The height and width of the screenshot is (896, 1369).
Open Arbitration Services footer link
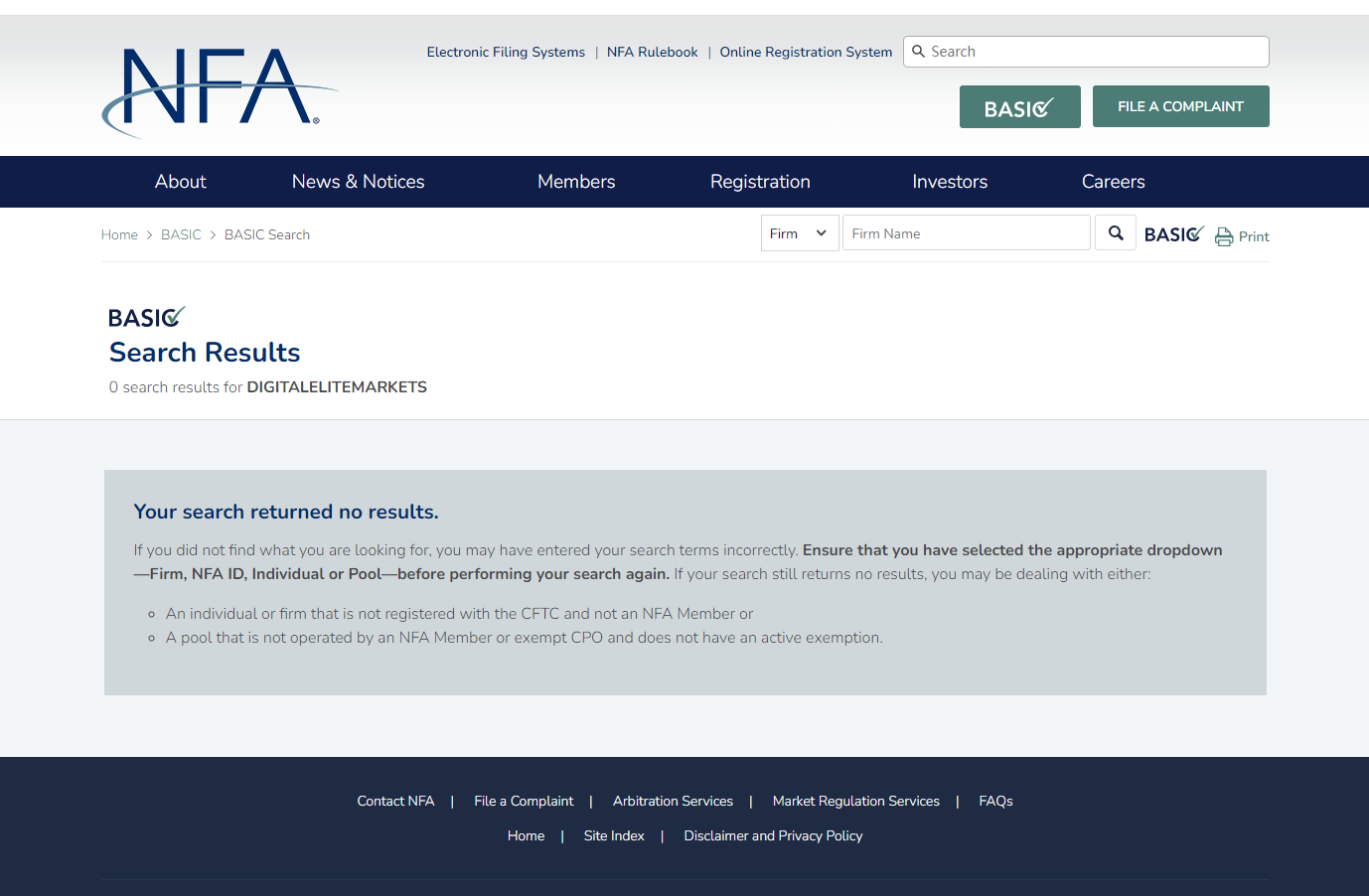pos(673,801)
